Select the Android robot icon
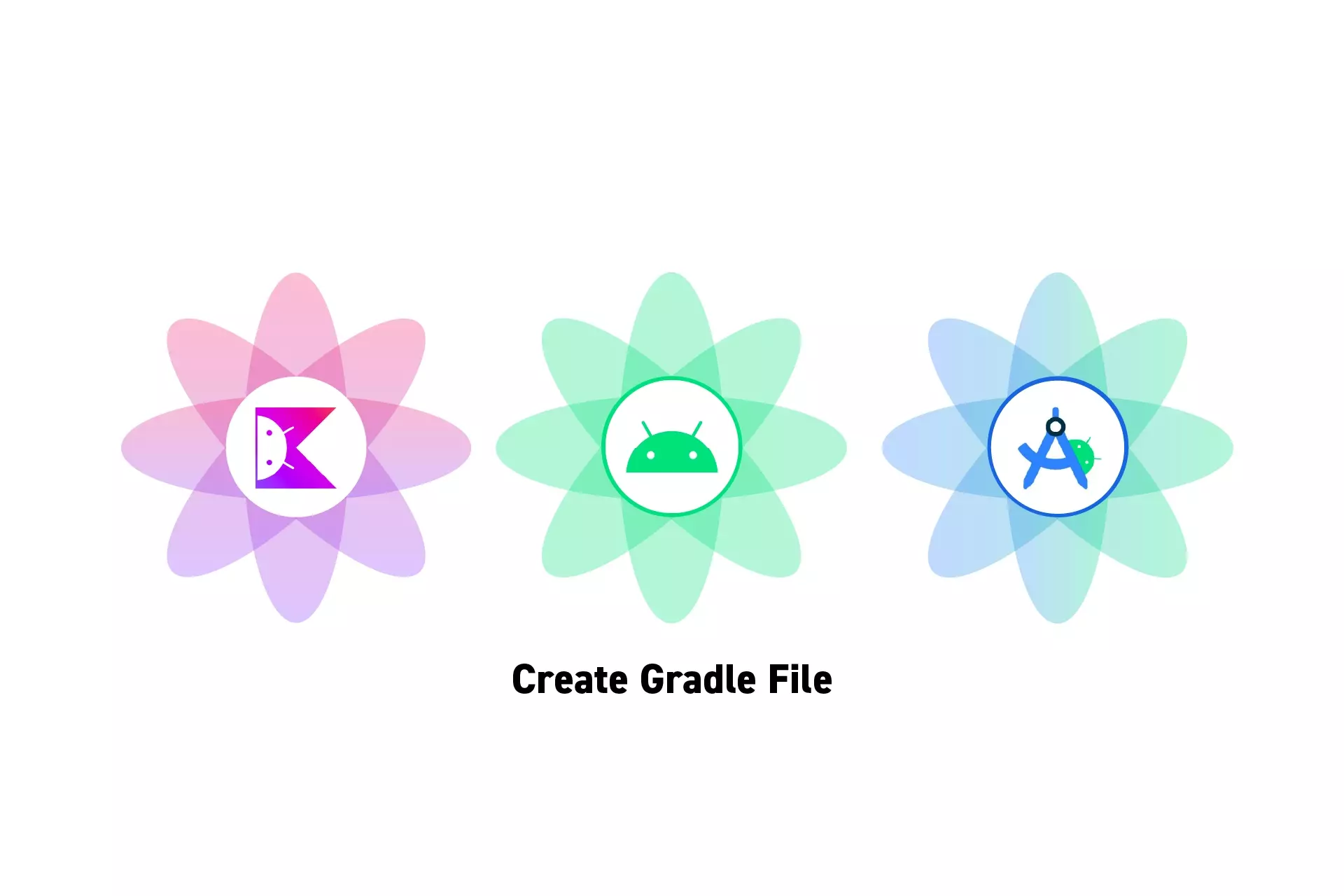Screen dimensions: 1344x896 pyautogui.click(x=671, y=448)
